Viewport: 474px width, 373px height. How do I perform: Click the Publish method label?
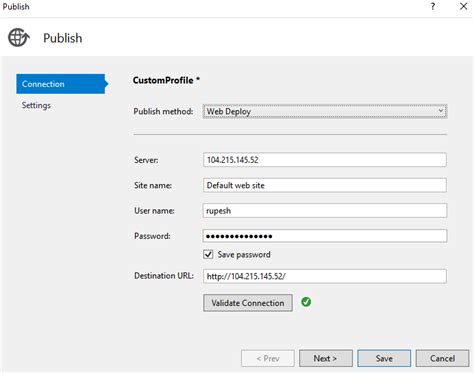(x=163, y=111)
